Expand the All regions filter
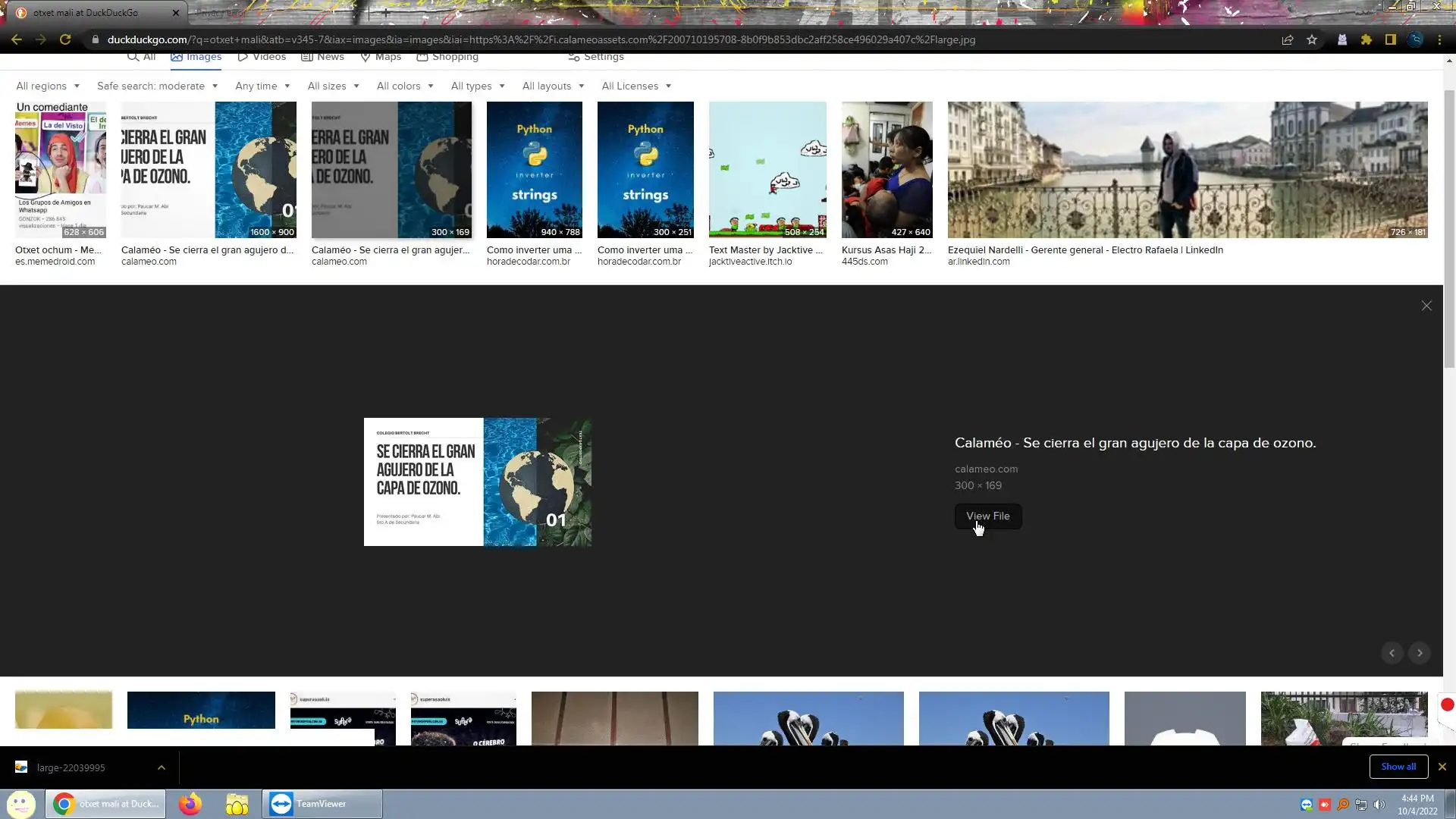The height and width of the screenshot is (819, 1456). point(48,86)
